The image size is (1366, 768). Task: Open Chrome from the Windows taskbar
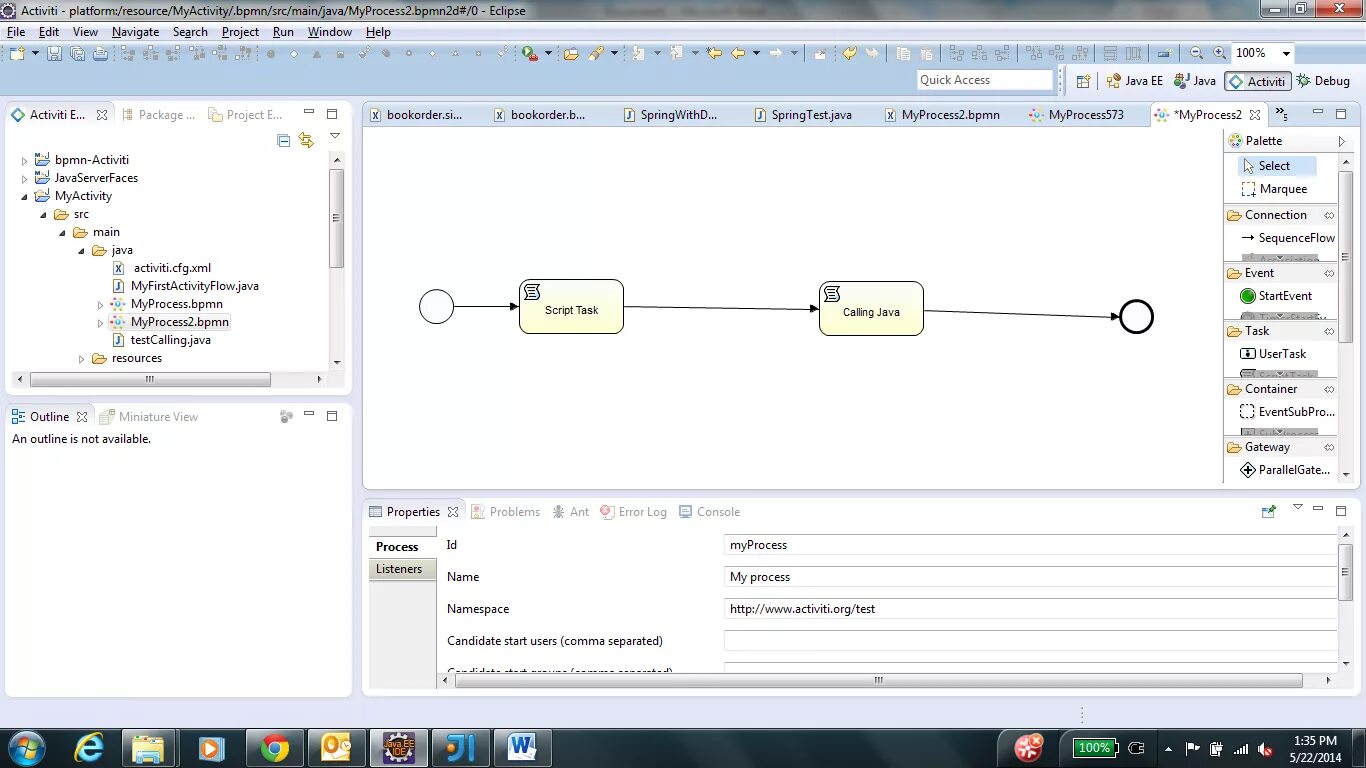click(274, 748)
